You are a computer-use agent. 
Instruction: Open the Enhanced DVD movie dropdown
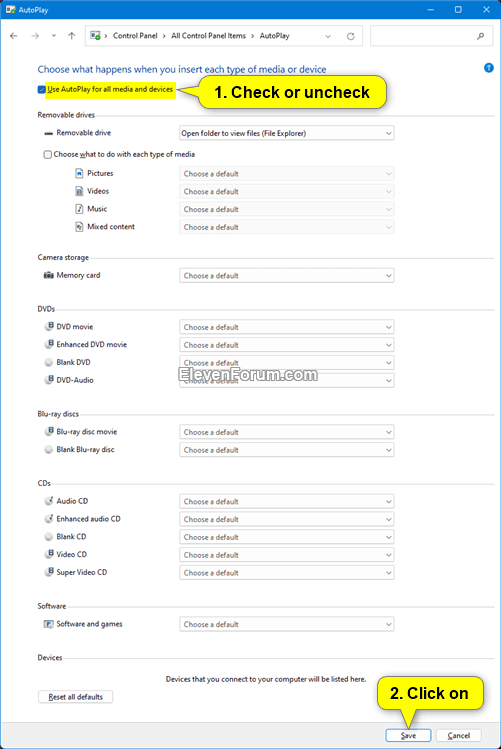[287, 345]
